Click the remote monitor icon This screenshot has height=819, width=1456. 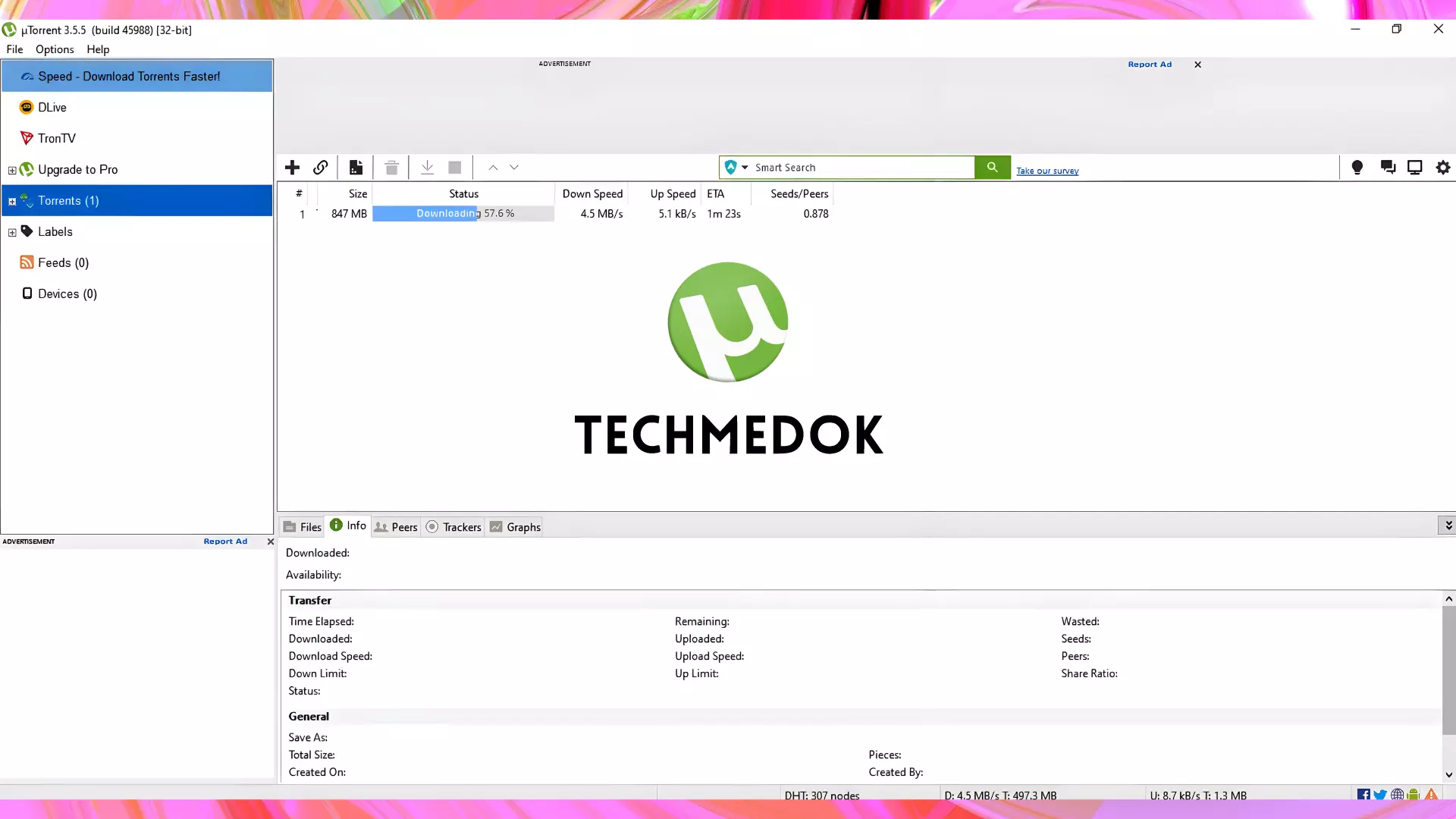[x=1415, y=168]
